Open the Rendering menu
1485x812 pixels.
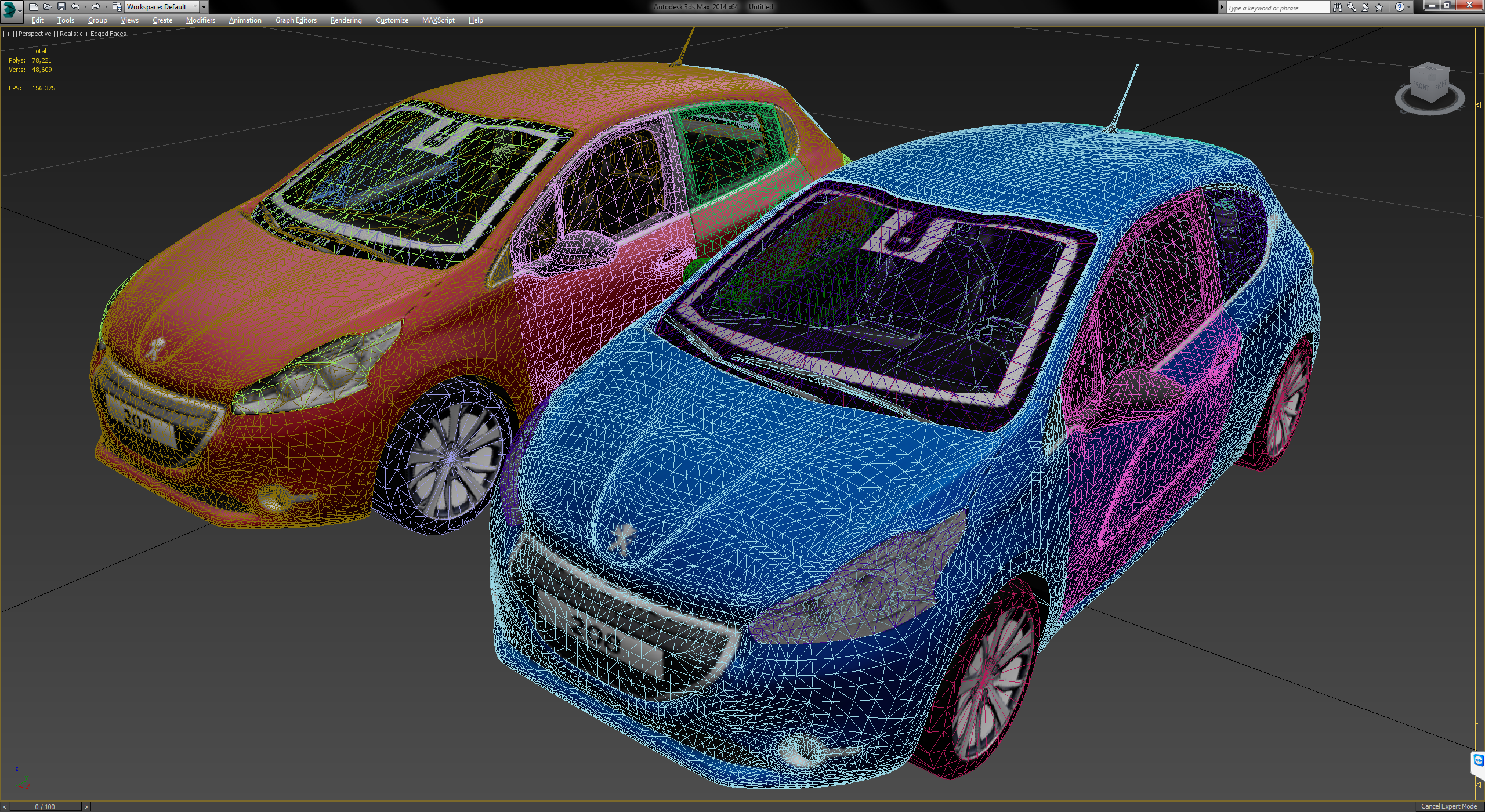(346, 20)
